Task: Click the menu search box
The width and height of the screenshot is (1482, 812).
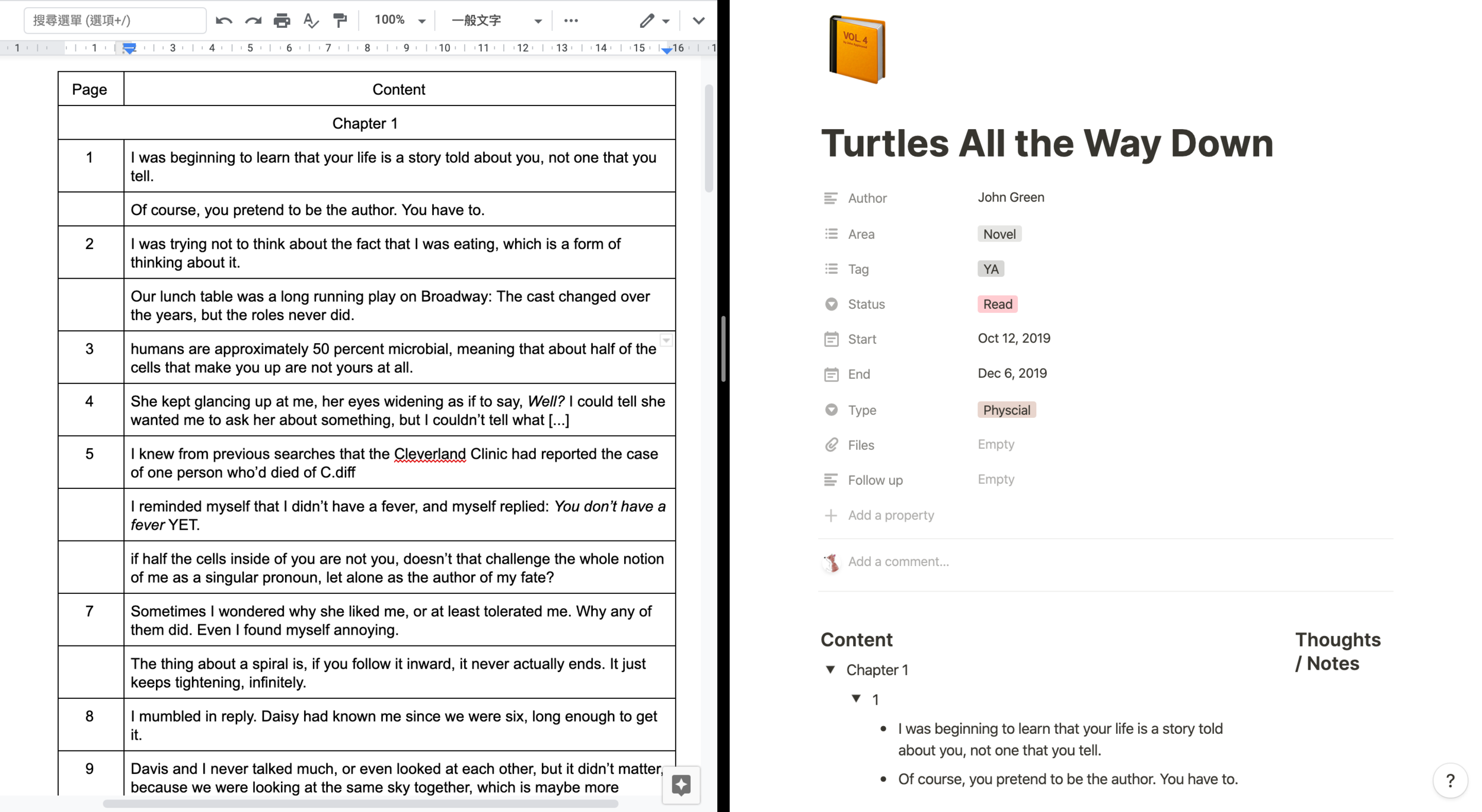Action: coord(115,21)
